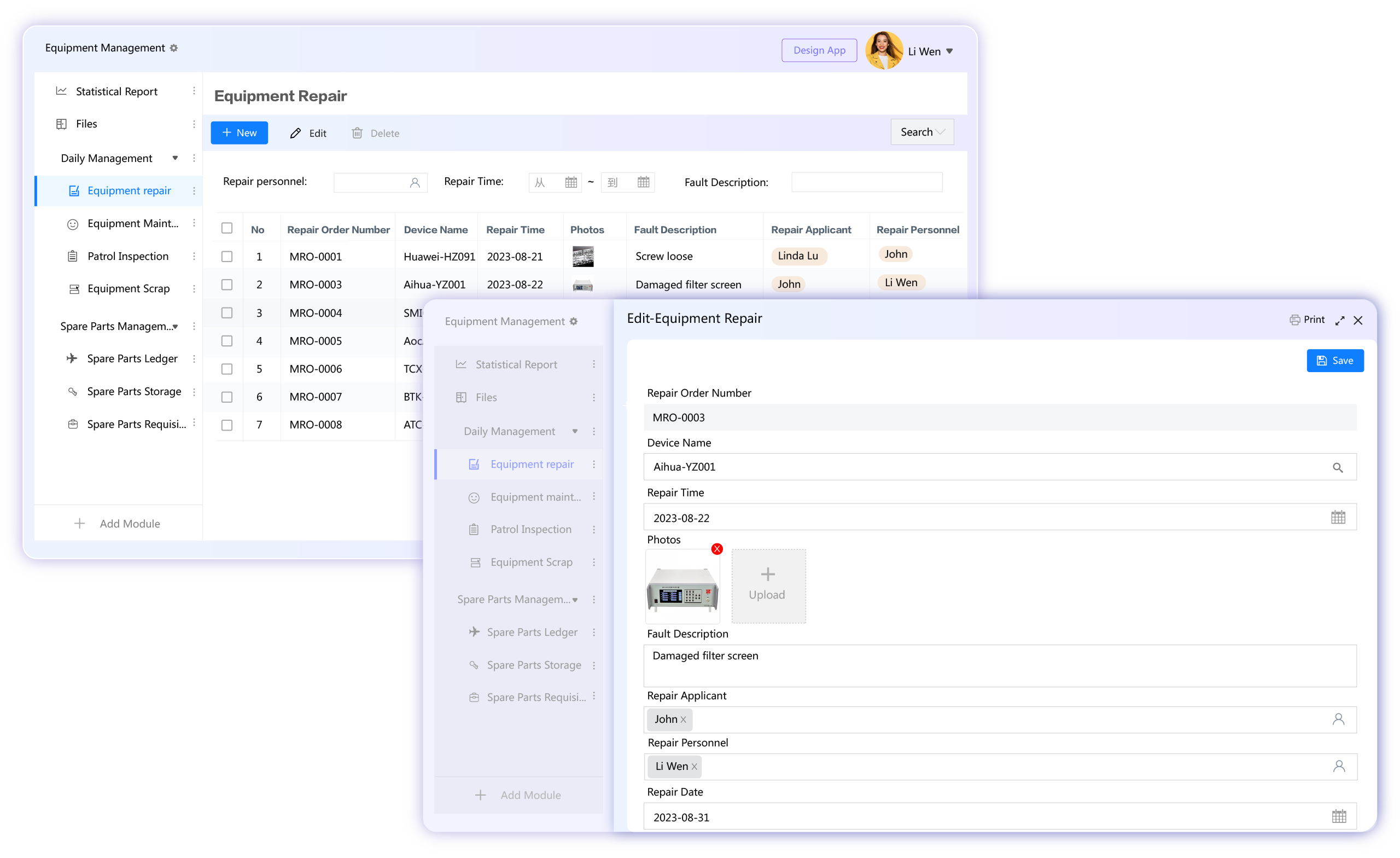1400x858 pixels.
Task: Collapse Daily Management arrow in dialog sidebar
Action: click(x=575, y=432)
